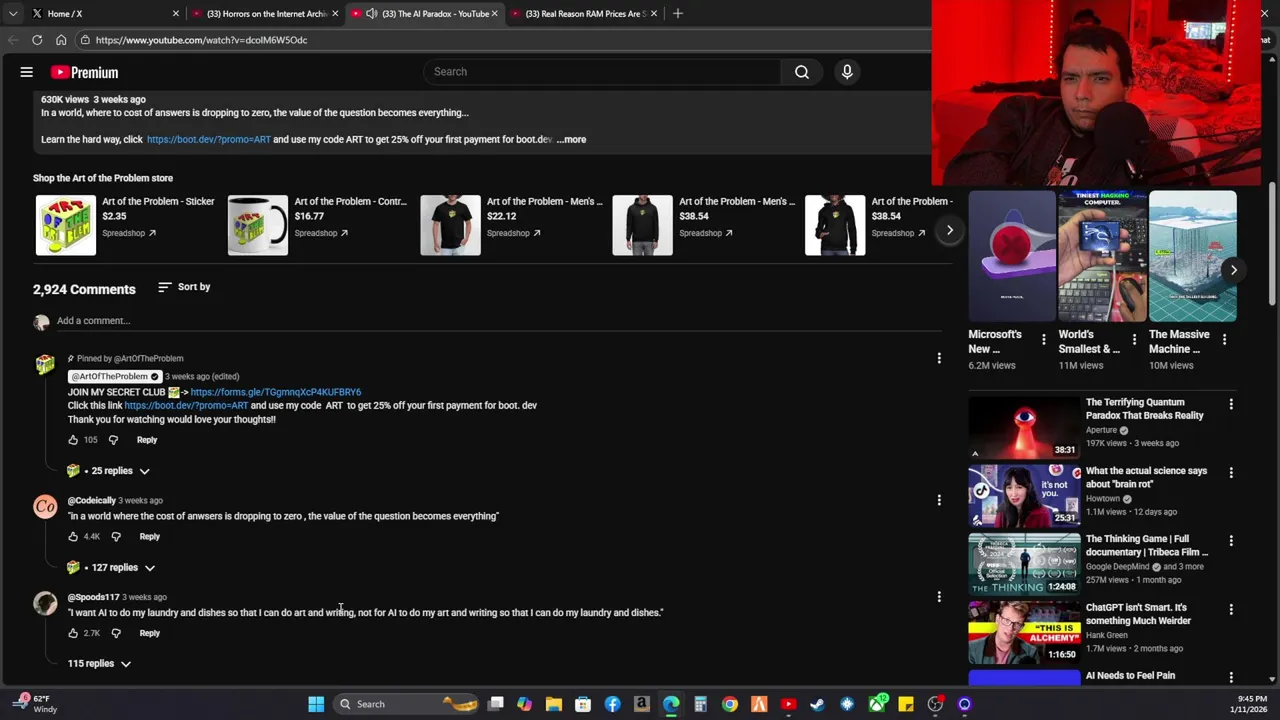Open more options for World's Smallest short
Viewport: 1280px width, 720px height.
point(1134,340)
